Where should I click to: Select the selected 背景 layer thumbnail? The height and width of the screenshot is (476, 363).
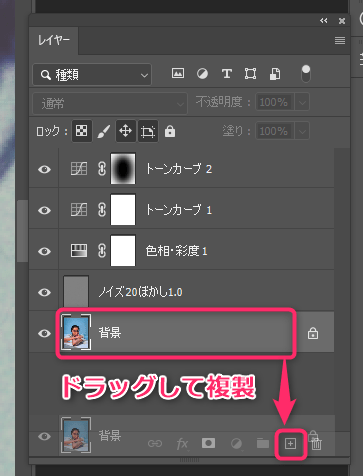pyautogui.click(x=76, y=332)
